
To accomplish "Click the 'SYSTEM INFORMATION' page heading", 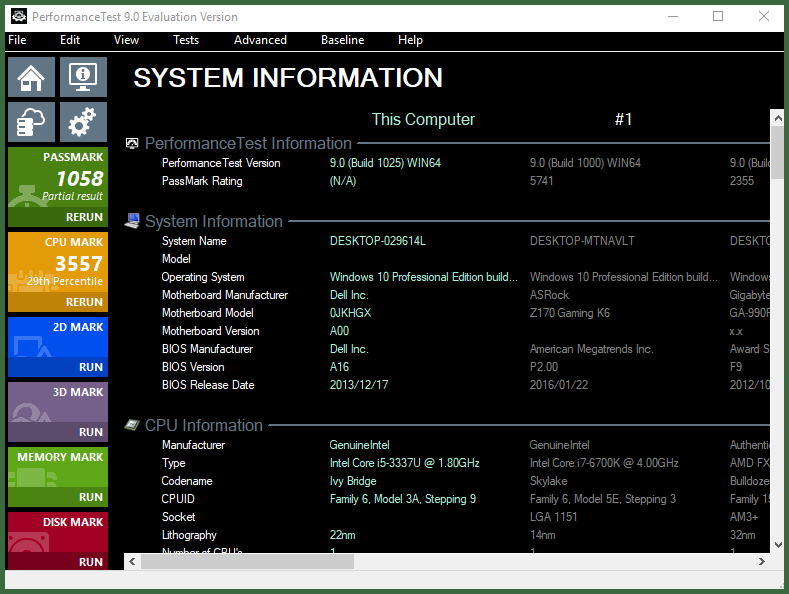I will (x=288, y=78).
